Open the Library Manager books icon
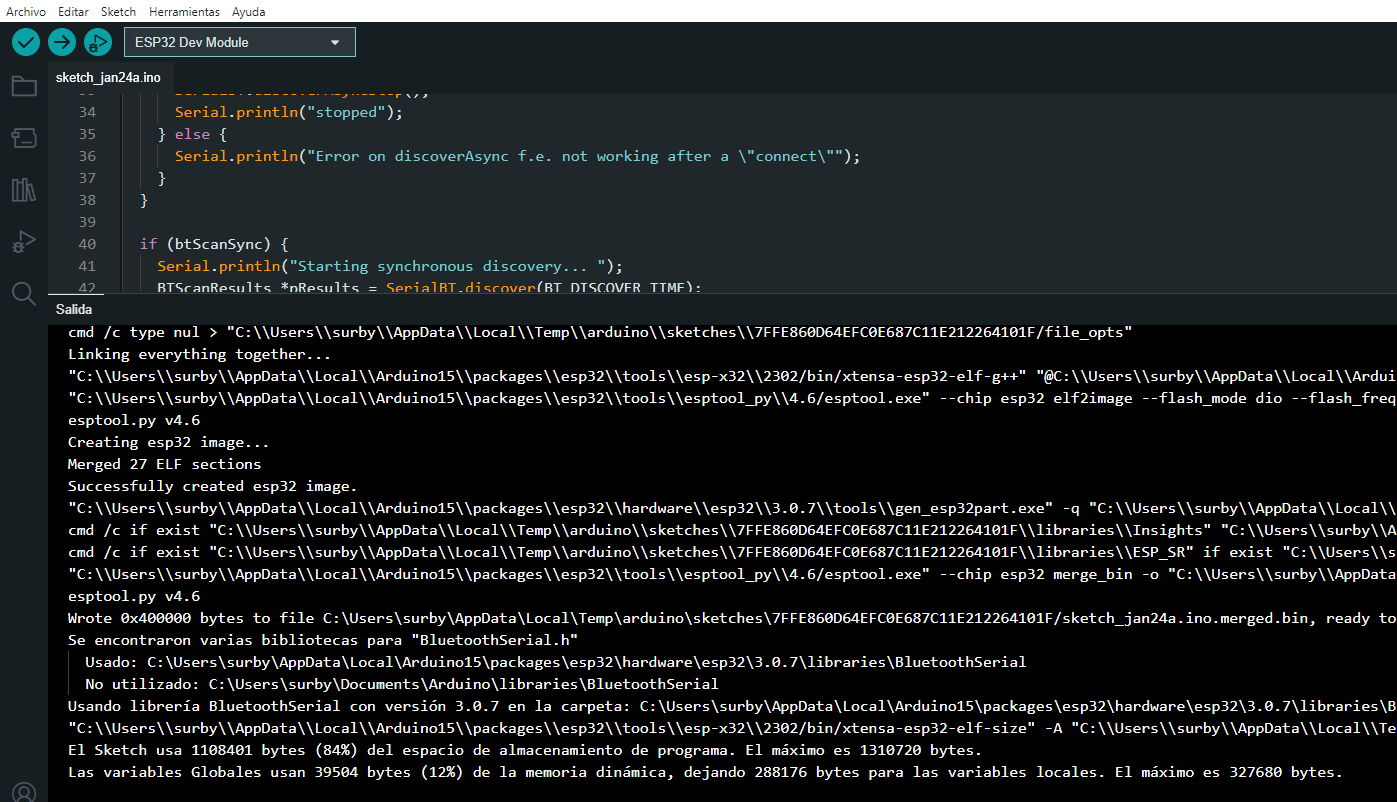The height and width of the screenshot is (802, 1397). 24,189
